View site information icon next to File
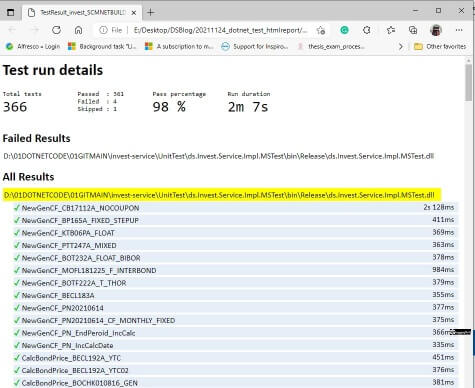The image size is (475, 388). (103, 30)
